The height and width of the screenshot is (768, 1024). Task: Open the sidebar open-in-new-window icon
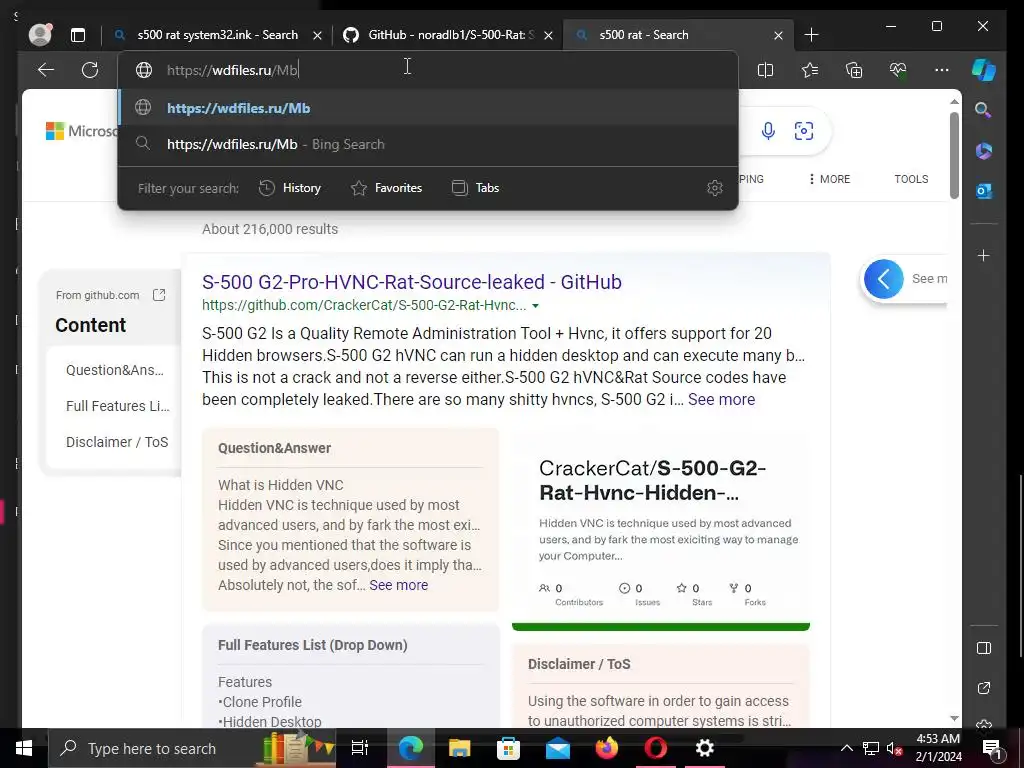pyautogui.click(x=984, y=688)
